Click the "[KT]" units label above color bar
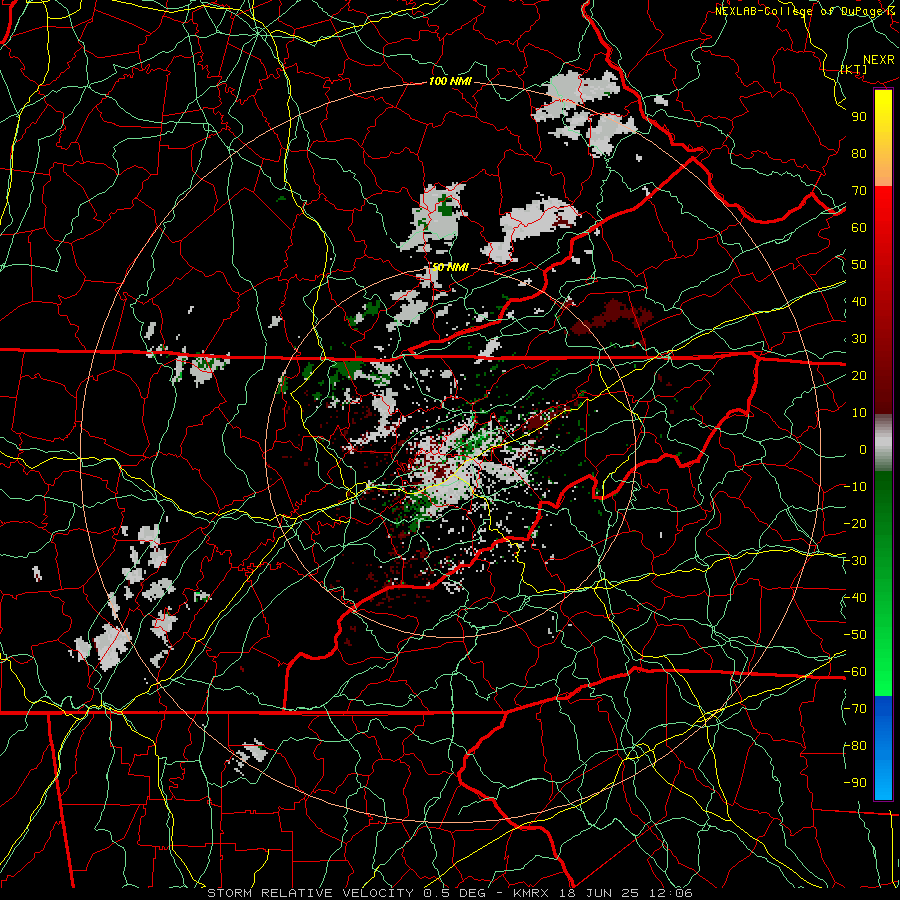900x900 pixels. pyautogui.click(x=854, y=69)
